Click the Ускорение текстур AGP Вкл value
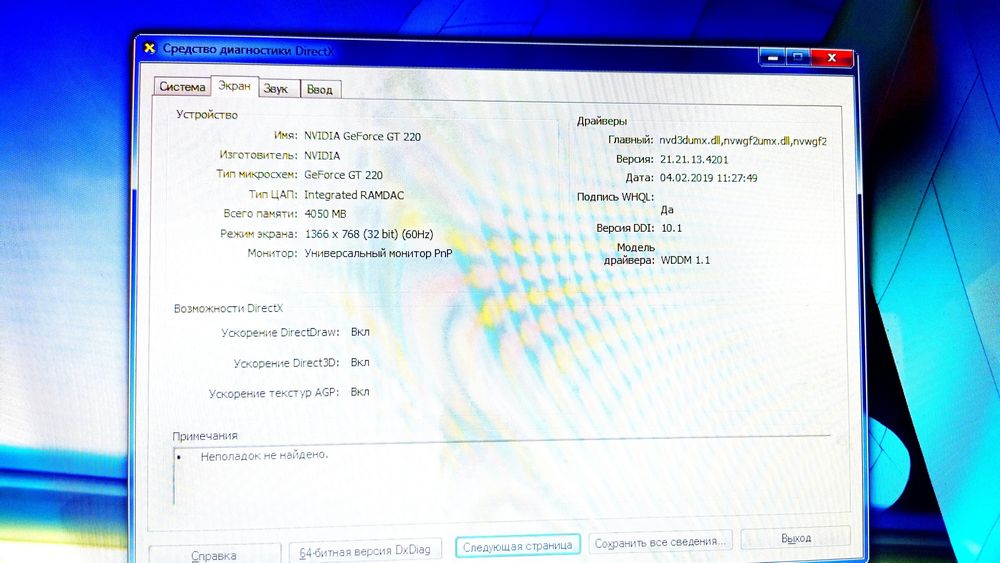 360,391
